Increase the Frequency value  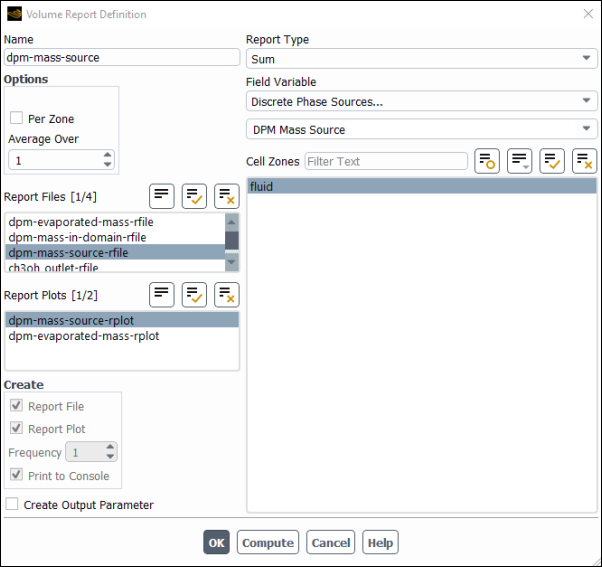pyautogui.click(x=110, y=447)
